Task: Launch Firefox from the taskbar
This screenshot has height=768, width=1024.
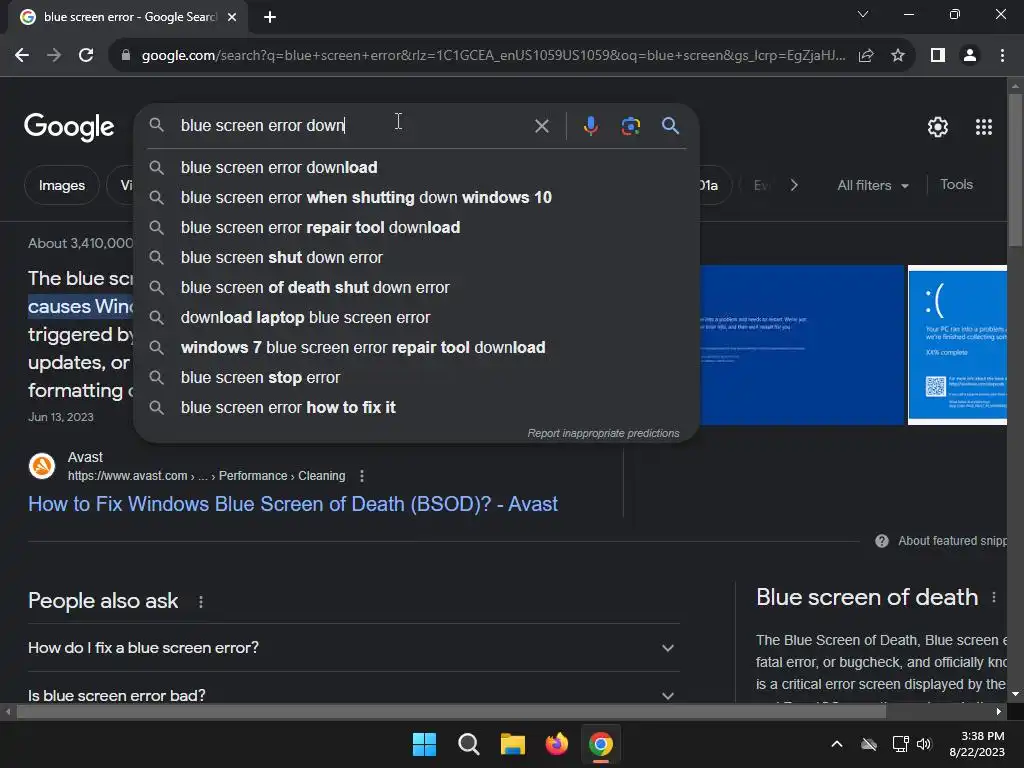Action: coord(556,744)
